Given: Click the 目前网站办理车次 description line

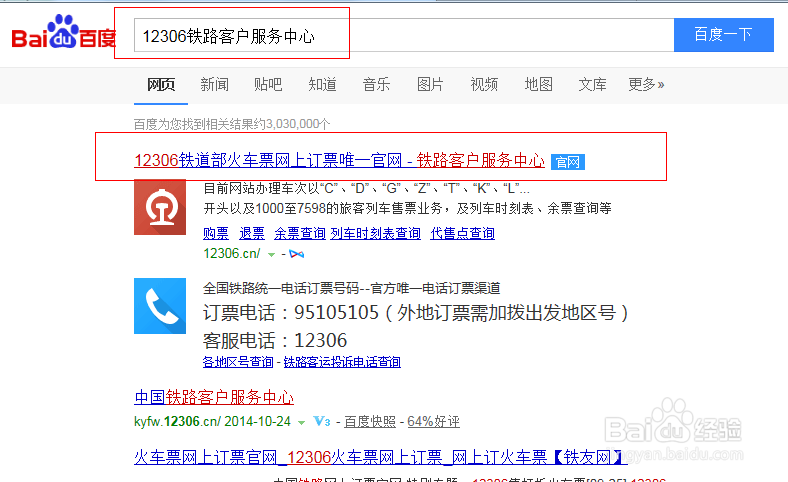Looking at the screenshot, I should pos(366,188).
